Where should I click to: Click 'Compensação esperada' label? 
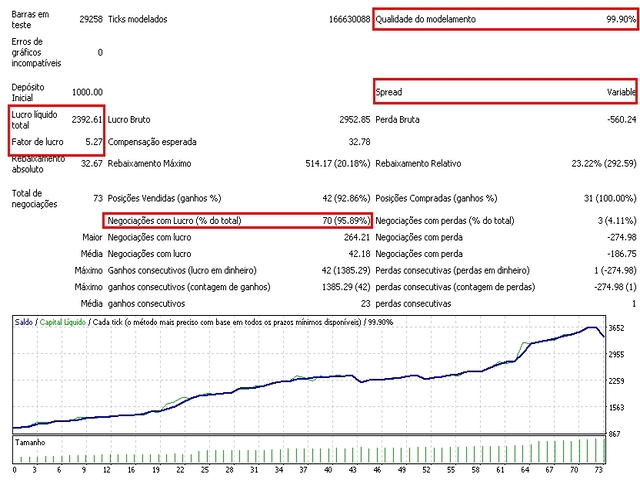click(152, 142)
